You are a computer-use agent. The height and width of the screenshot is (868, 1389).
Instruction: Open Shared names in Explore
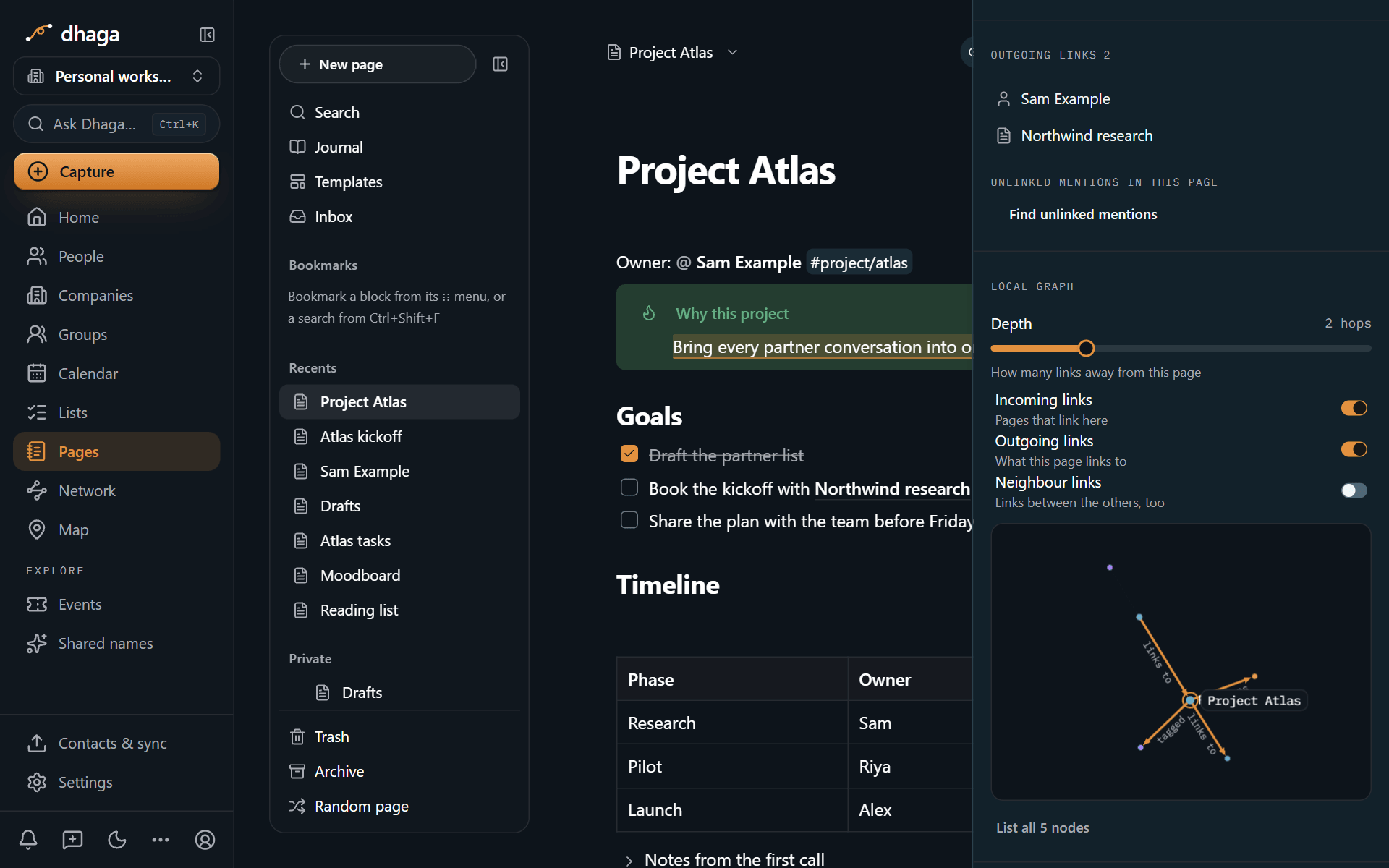[x=116, y=643]
